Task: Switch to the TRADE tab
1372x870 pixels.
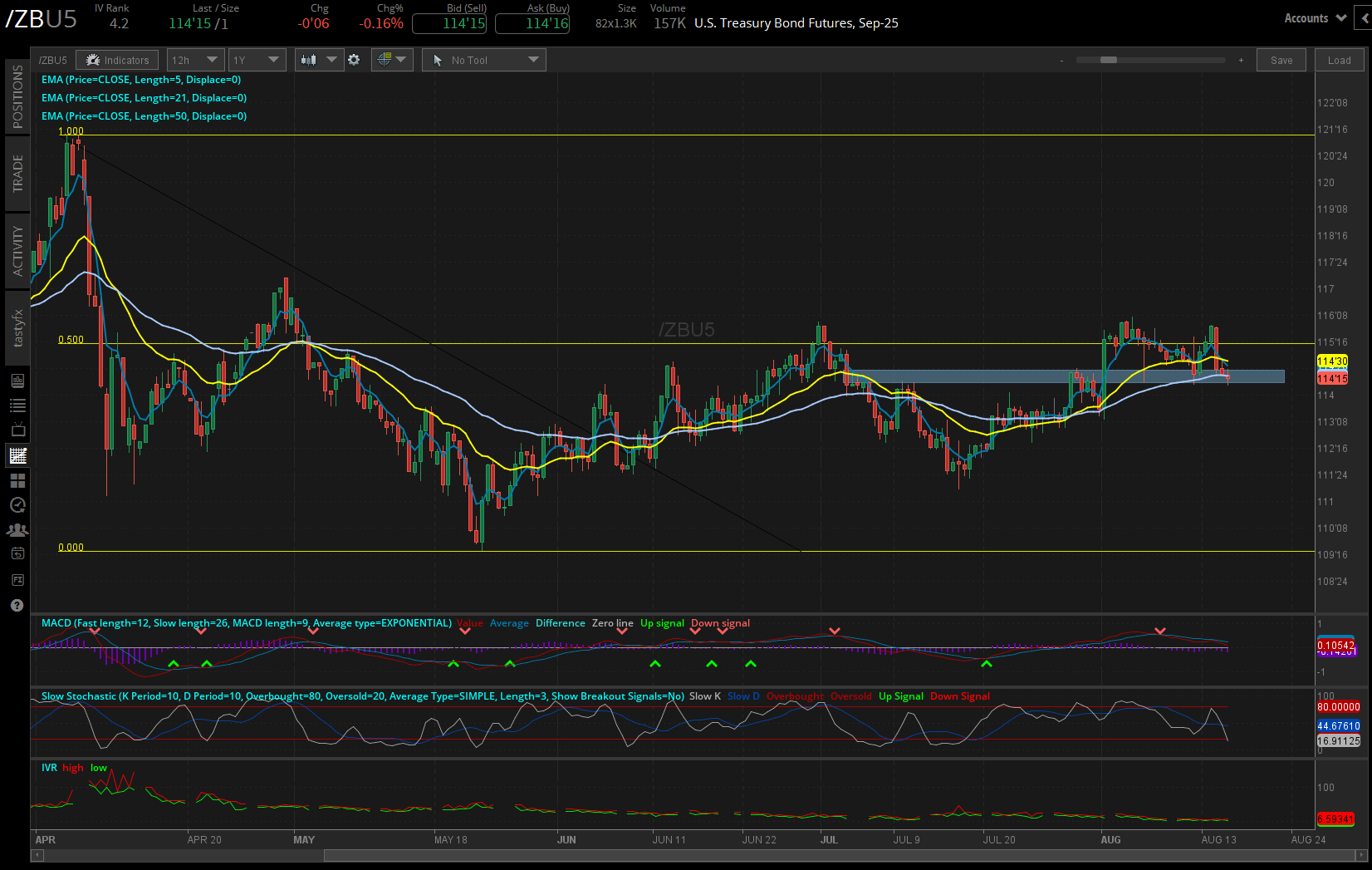Action: 17,175
